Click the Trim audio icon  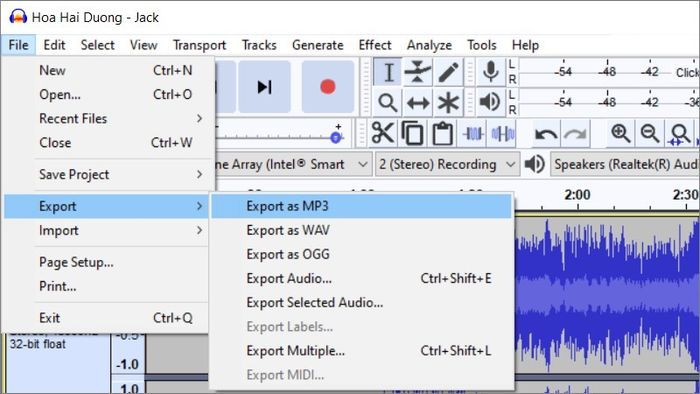(473, 133)
